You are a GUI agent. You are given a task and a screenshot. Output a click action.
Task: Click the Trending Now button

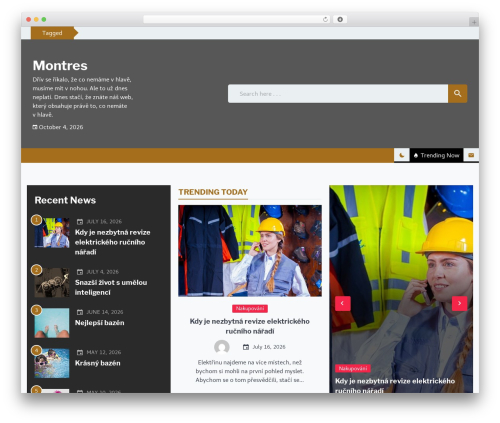point(436,155)
